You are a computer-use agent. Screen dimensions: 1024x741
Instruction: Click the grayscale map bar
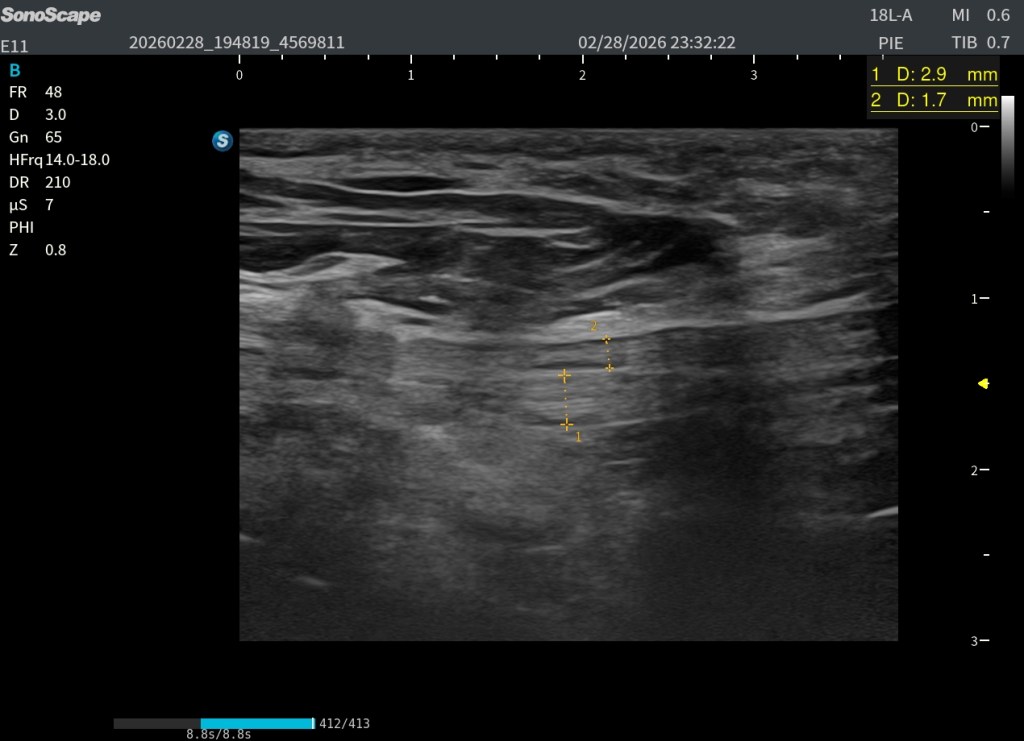coord(1007,145)
